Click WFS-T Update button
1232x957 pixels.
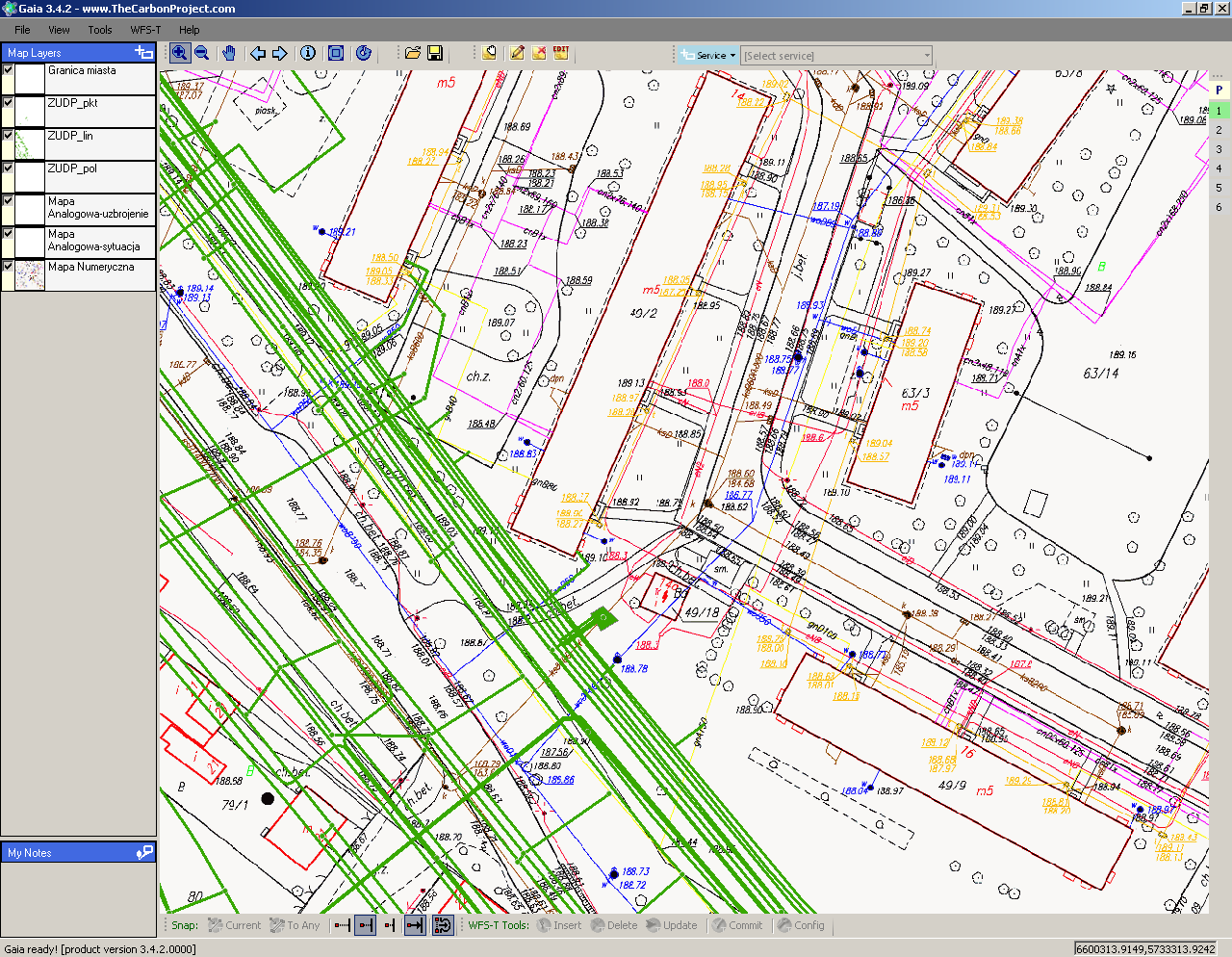[672, 925]
